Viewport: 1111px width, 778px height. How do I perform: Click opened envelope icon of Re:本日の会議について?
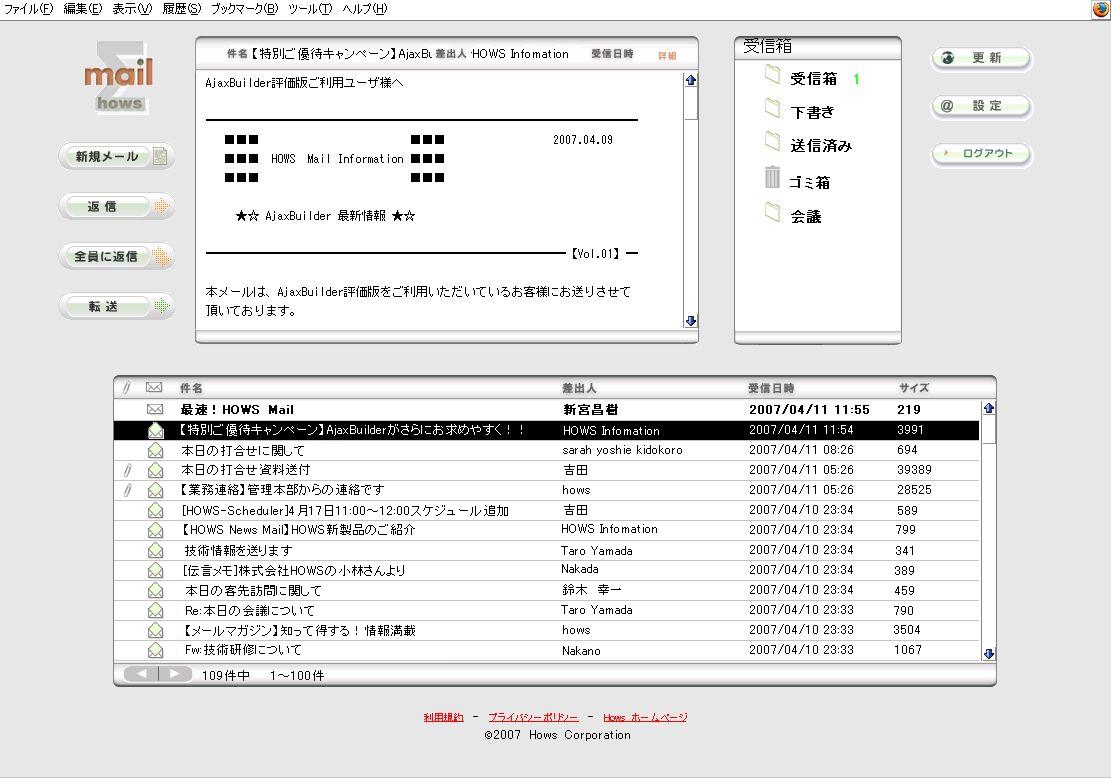[155, 610]
